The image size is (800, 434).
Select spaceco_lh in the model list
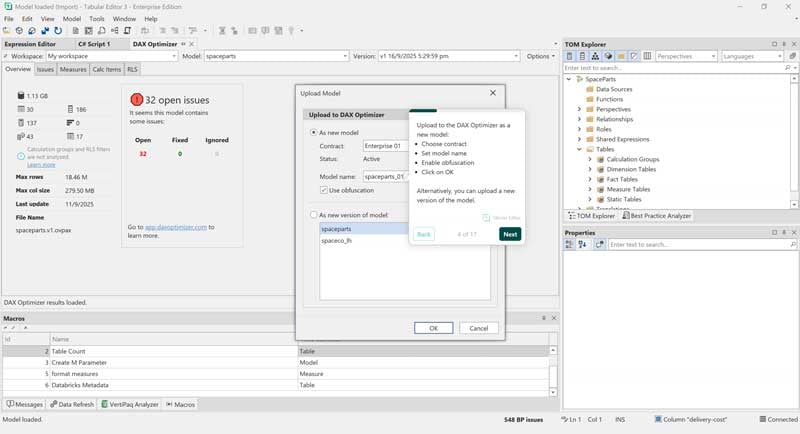pyautogui.click(x=337, y=241)
